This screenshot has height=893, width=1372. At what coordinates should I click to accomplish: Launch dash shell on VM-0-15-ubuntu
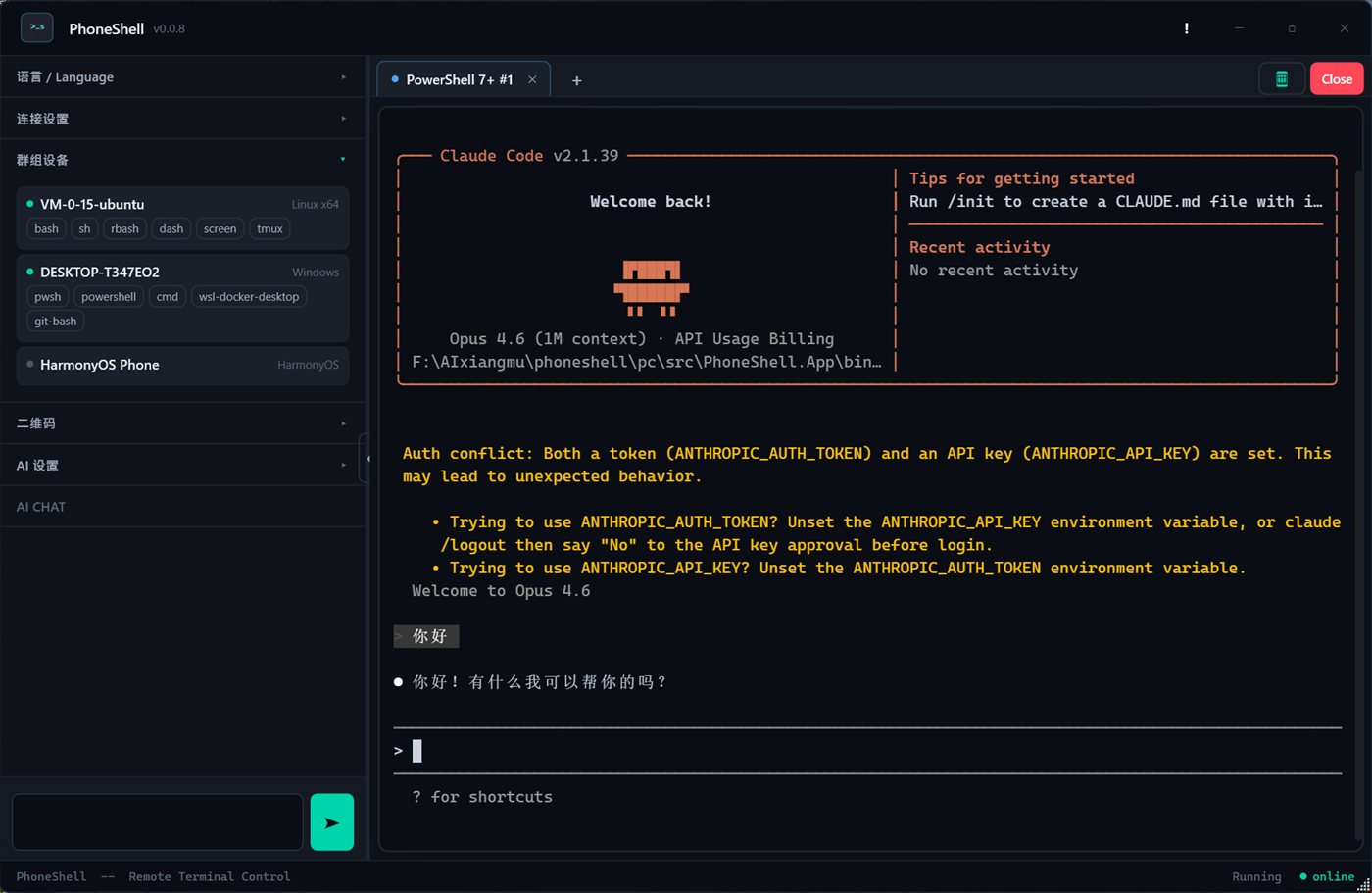point(171,229)
